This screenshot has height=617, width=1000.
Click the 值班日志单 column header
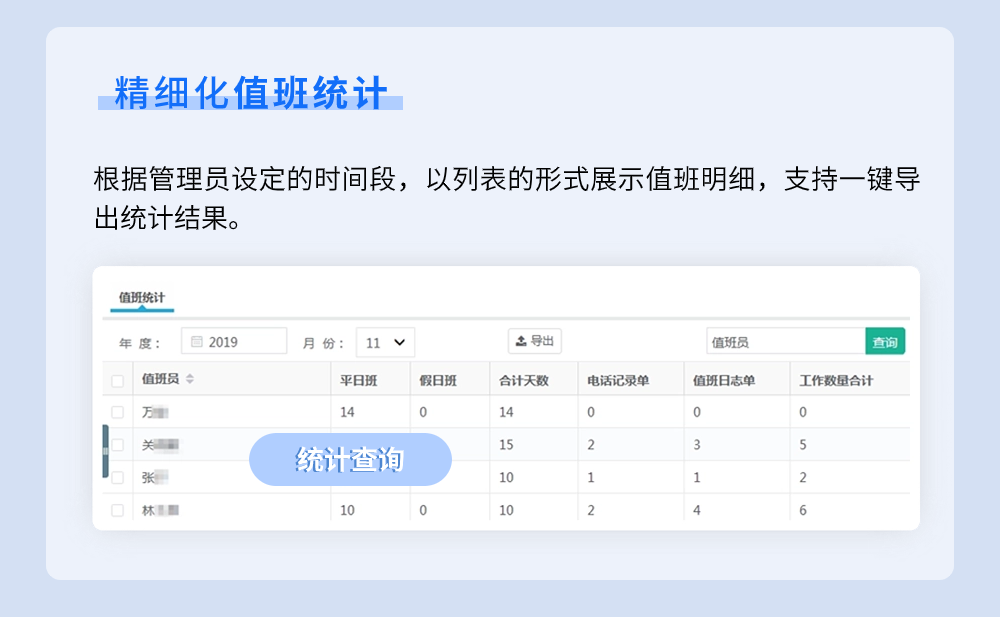(723, 380)
